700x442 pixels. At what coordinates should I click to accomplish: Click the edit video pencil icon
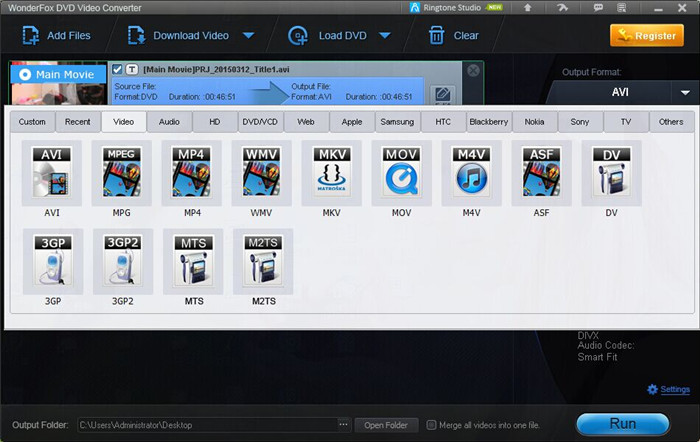[442, 94]
